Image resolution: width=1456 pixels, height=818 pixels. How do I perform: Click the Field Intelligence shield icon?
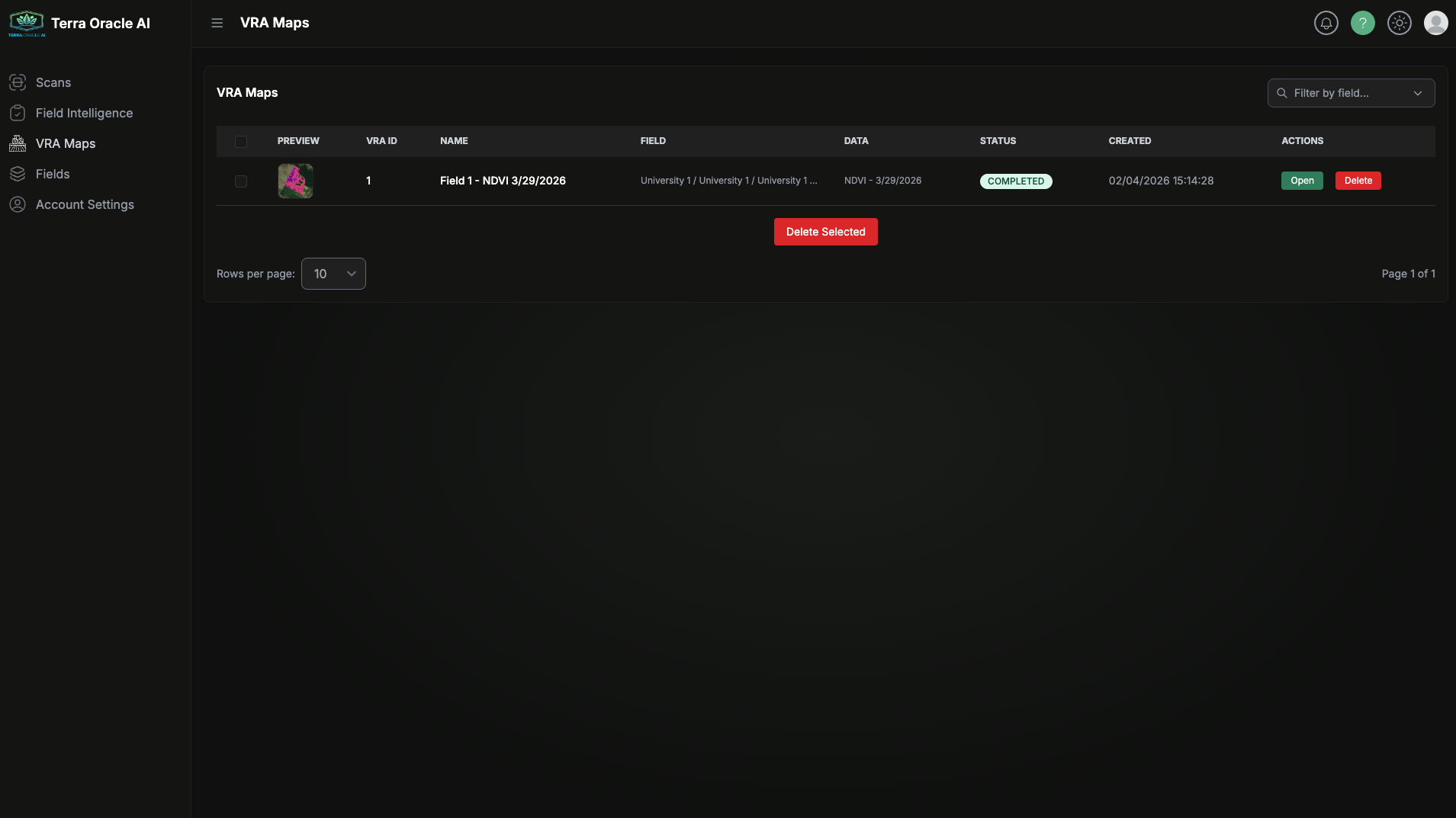click(x=18, y=112)
